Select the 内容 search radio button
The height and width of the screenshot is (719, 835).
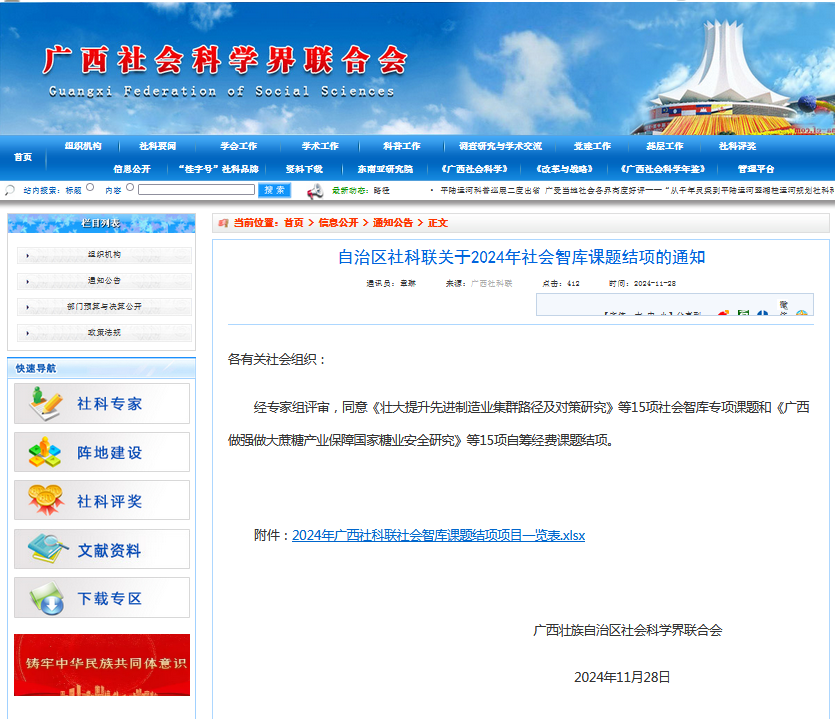pyautogui.click(x=129, y=187)
